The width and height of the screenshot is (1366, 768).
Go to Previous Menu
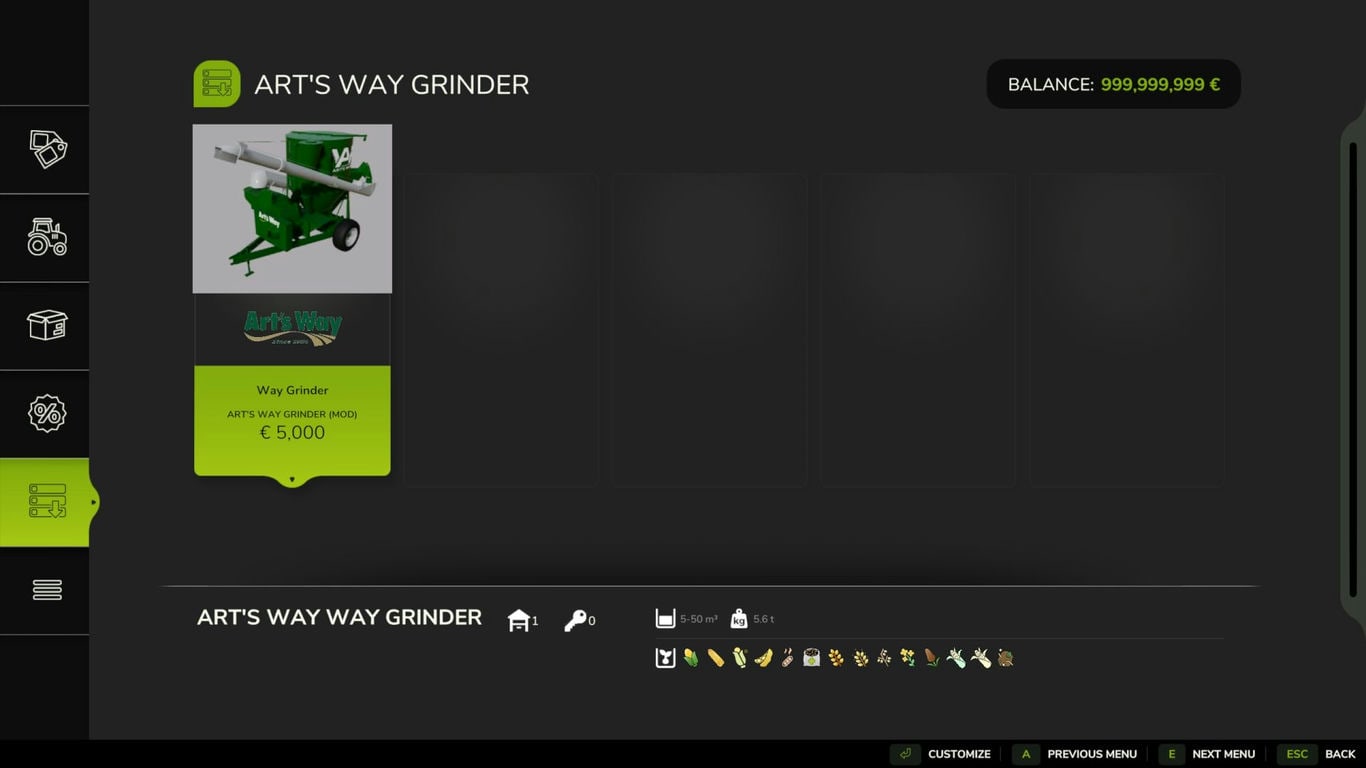pos(1075,754)
